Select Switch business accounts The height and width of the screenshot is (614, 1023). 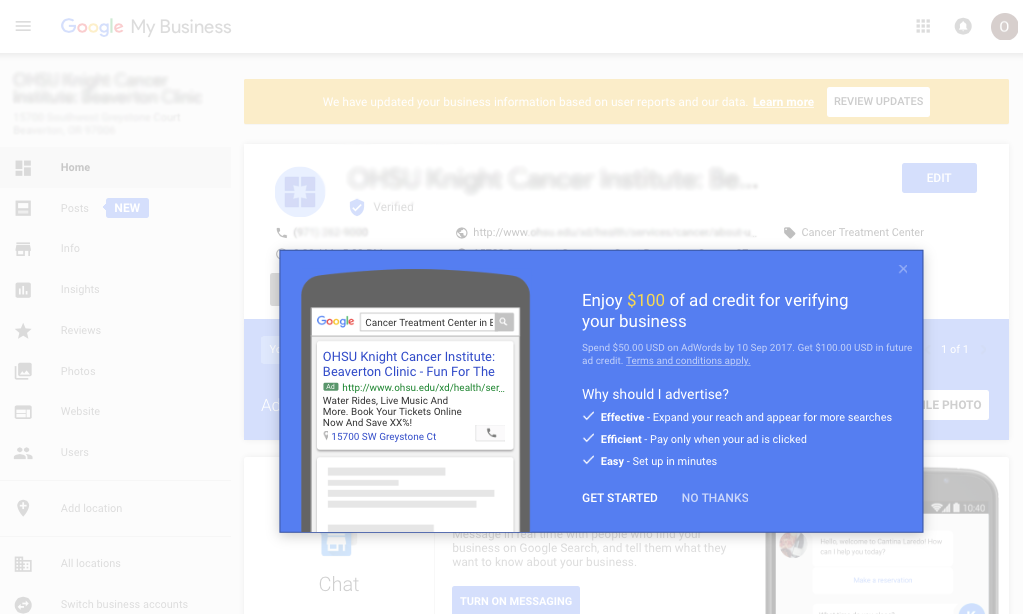pos(124,604)
